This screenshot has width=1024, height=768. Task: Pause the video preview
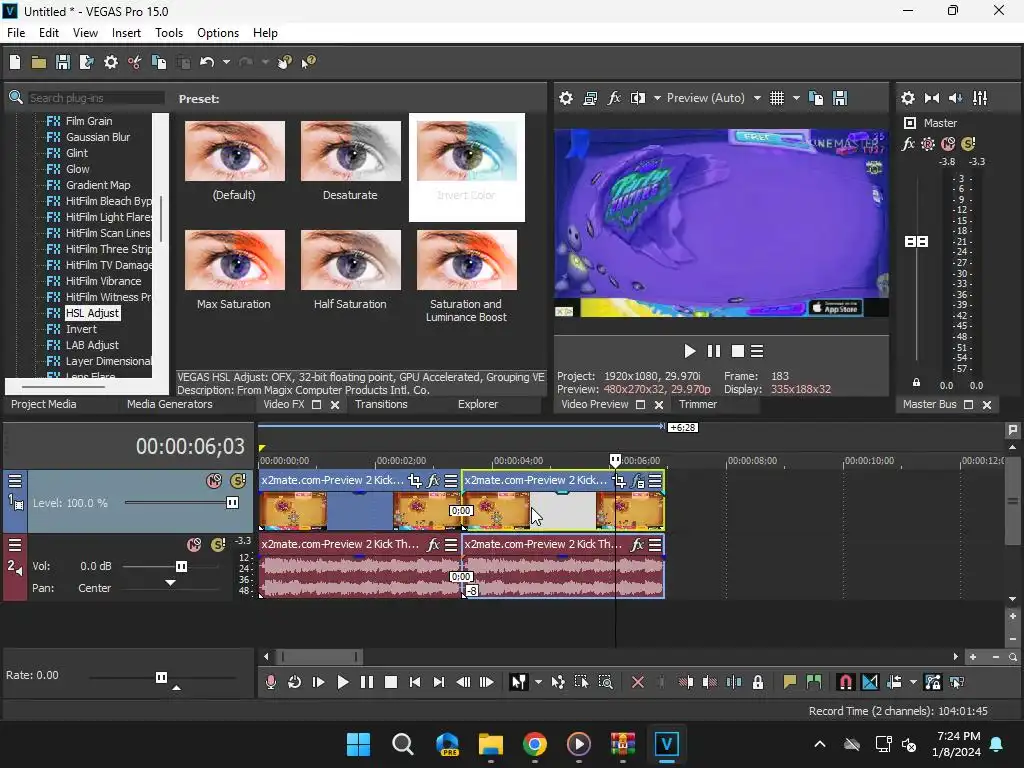click(x=714, y=351)
